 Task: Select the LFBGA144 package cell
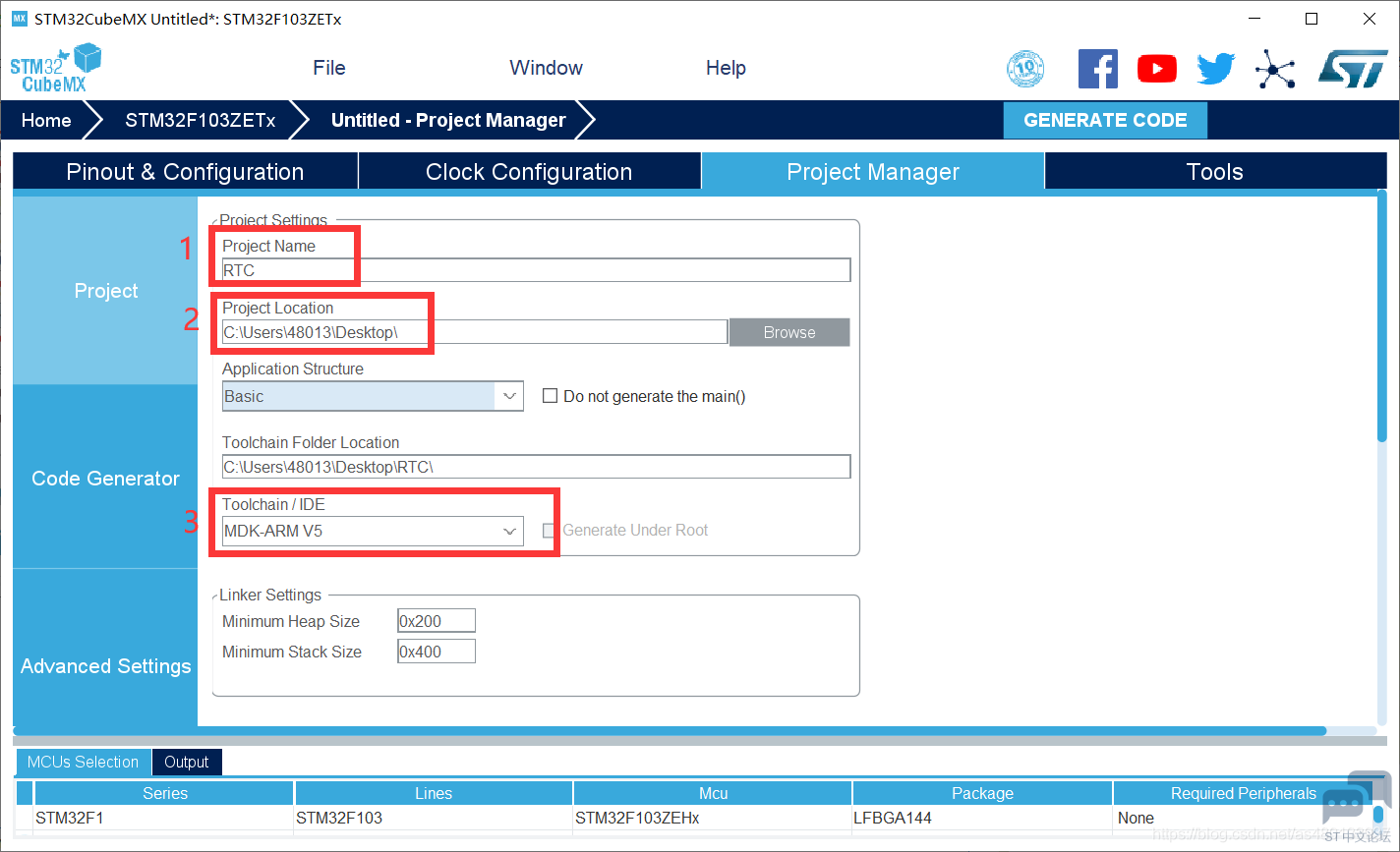[982, 818]
